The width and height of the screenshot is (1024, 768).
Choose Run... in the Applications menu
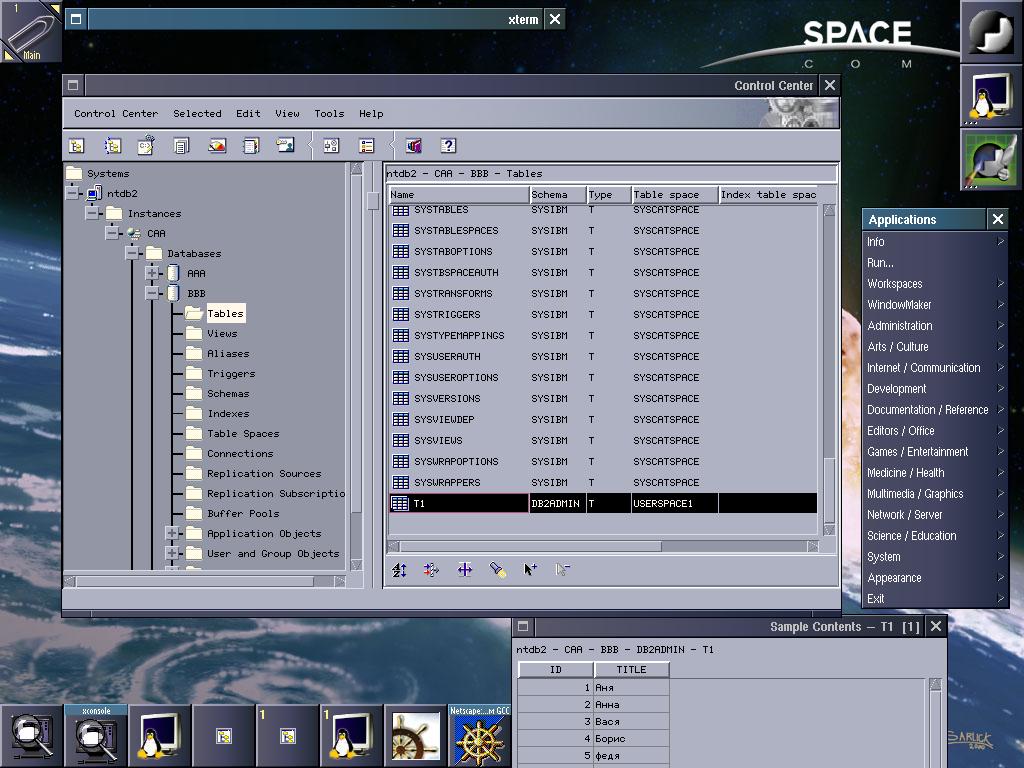[x=935, y=263]
